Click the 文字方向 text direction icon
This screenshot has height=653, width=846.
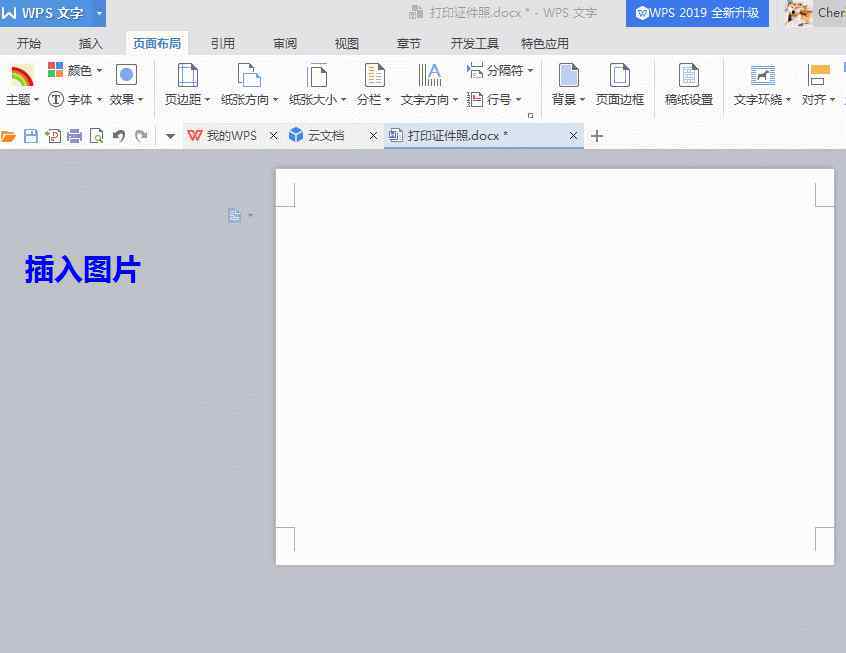429,75
